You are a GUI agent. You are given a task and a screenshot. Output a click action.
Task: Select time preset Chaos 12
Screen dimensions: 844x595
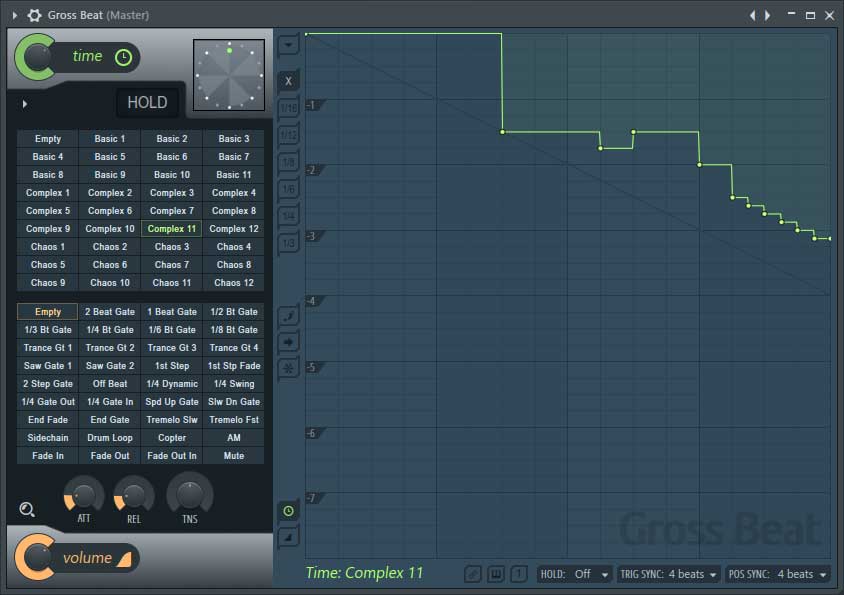point(234,283)
